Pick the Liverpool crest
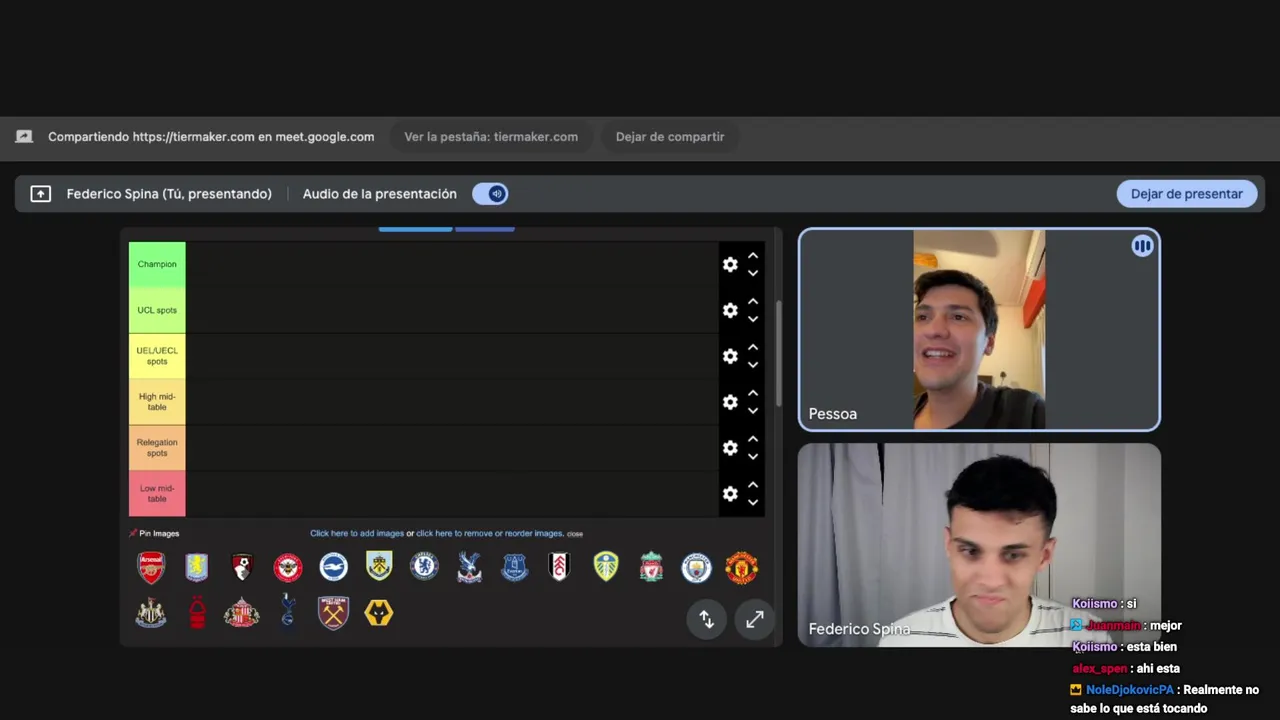This screenshot has width=1280, height=720. (651, 568)
